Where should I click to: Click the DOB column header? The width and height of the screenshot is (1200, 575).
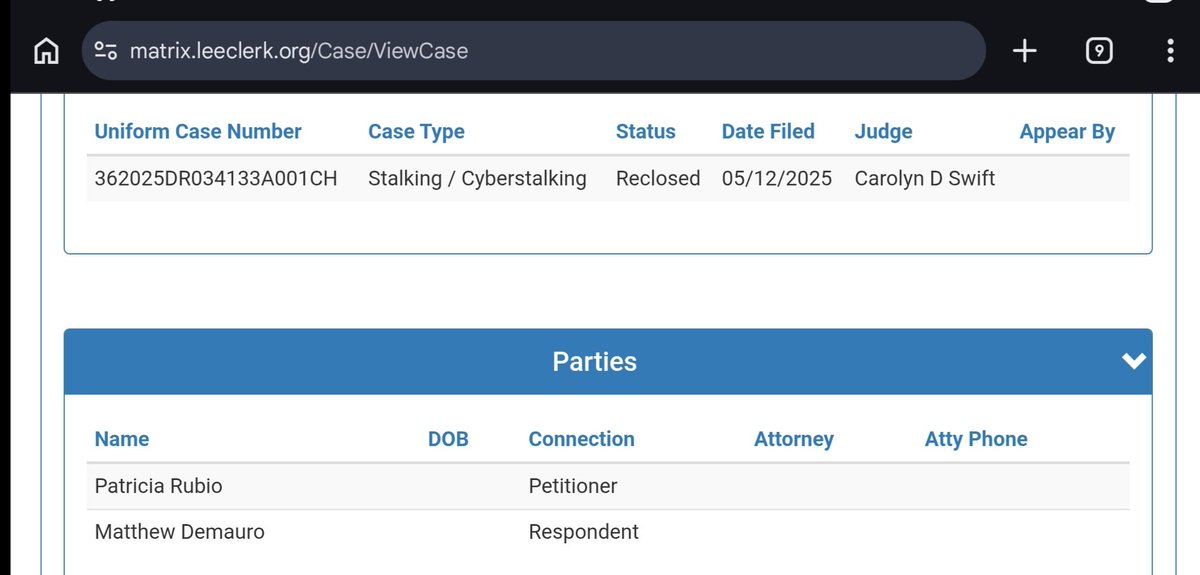tap(448, 439)
